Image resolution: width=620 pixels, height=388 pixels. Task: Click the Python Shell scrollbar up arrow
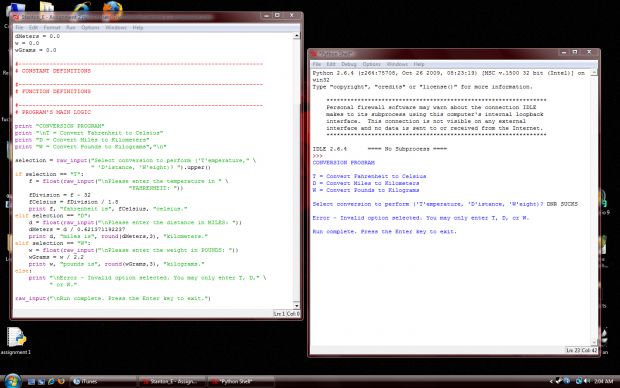594,73
